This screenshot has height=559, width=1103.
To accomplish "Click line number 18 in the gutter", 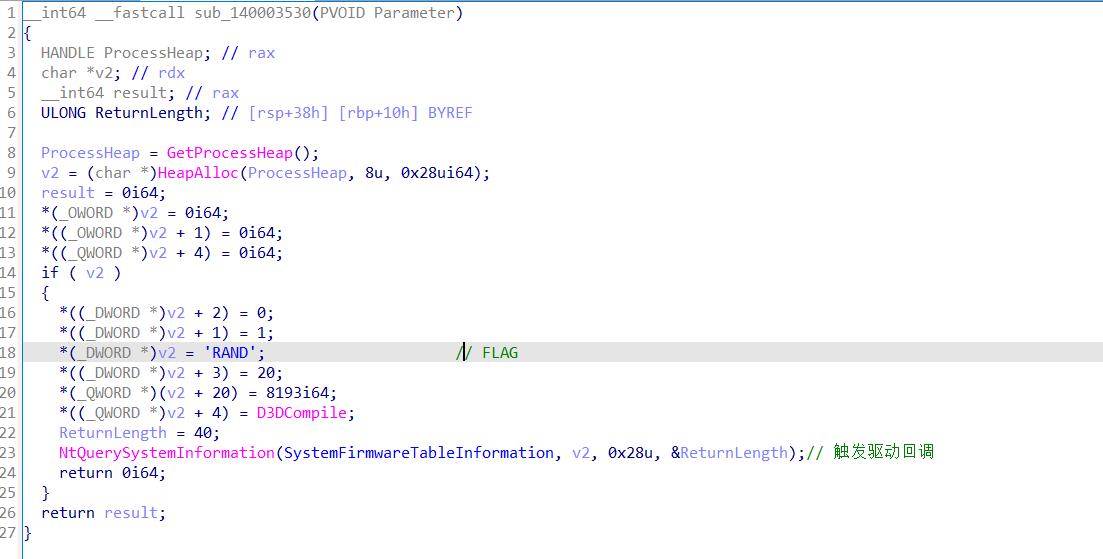I will point(10,353).
